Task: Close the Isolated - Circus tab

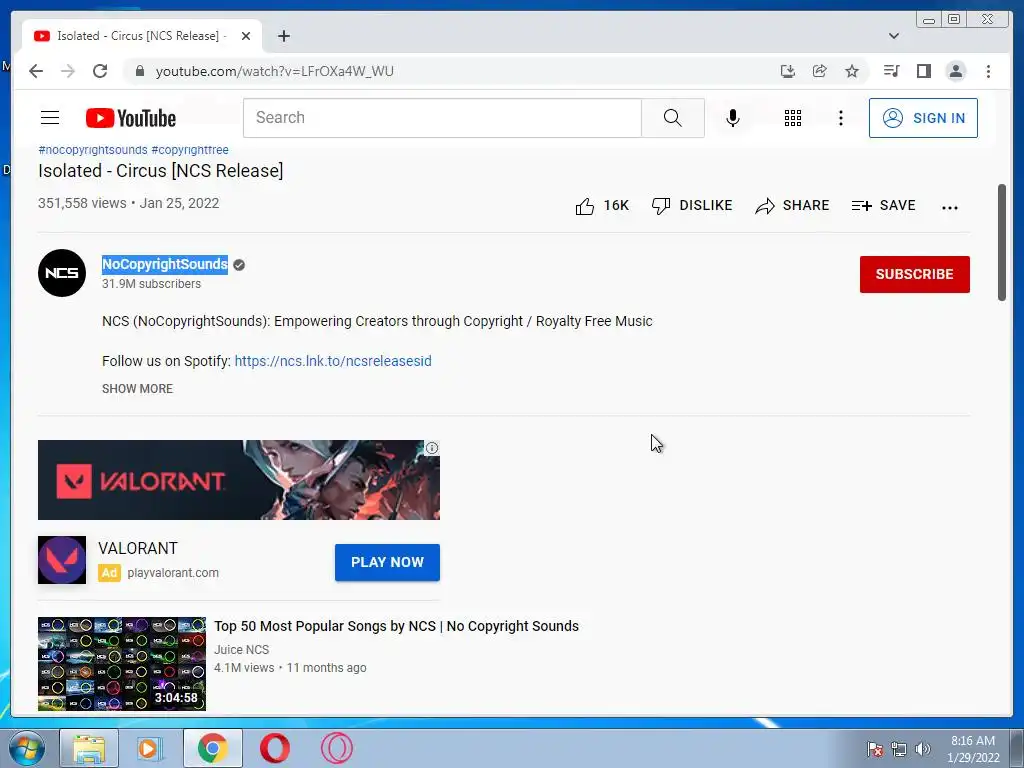Action: click(x=246, y=36)
